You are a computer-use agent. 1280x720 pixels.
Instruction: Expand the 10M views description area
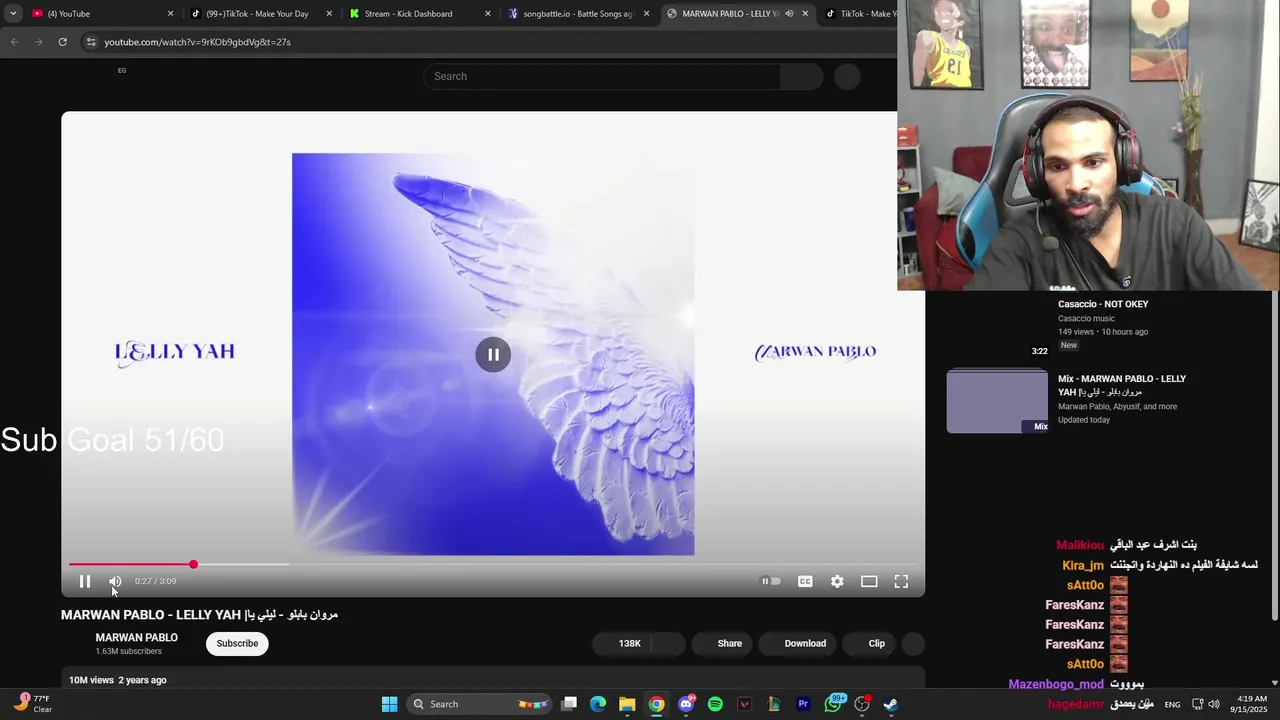[x=492, y=680]
